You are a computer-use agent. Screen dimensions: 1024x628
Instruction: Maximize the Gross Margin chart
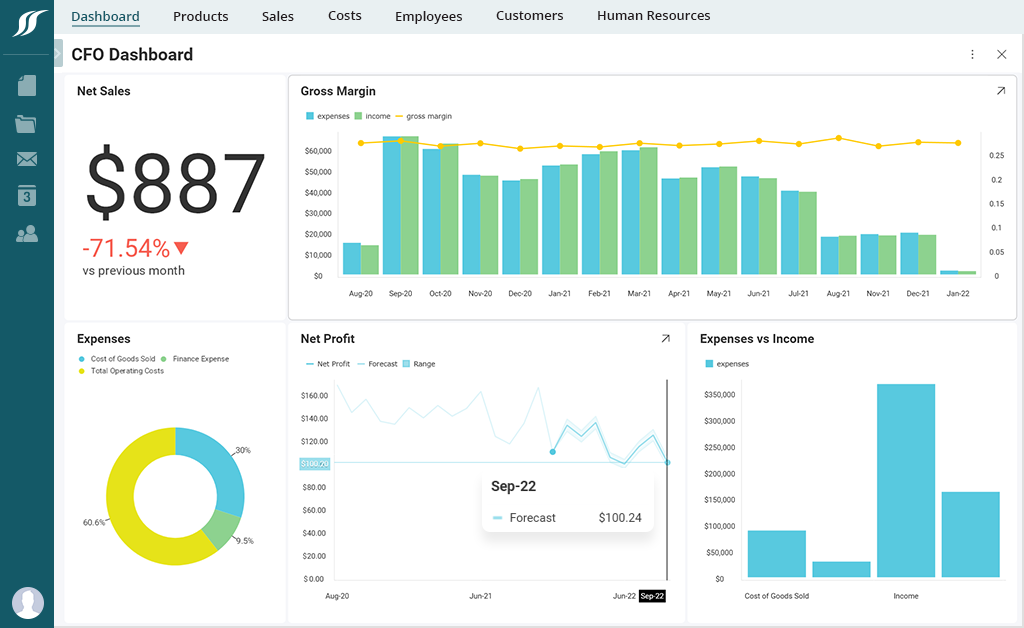point(1000,91)
